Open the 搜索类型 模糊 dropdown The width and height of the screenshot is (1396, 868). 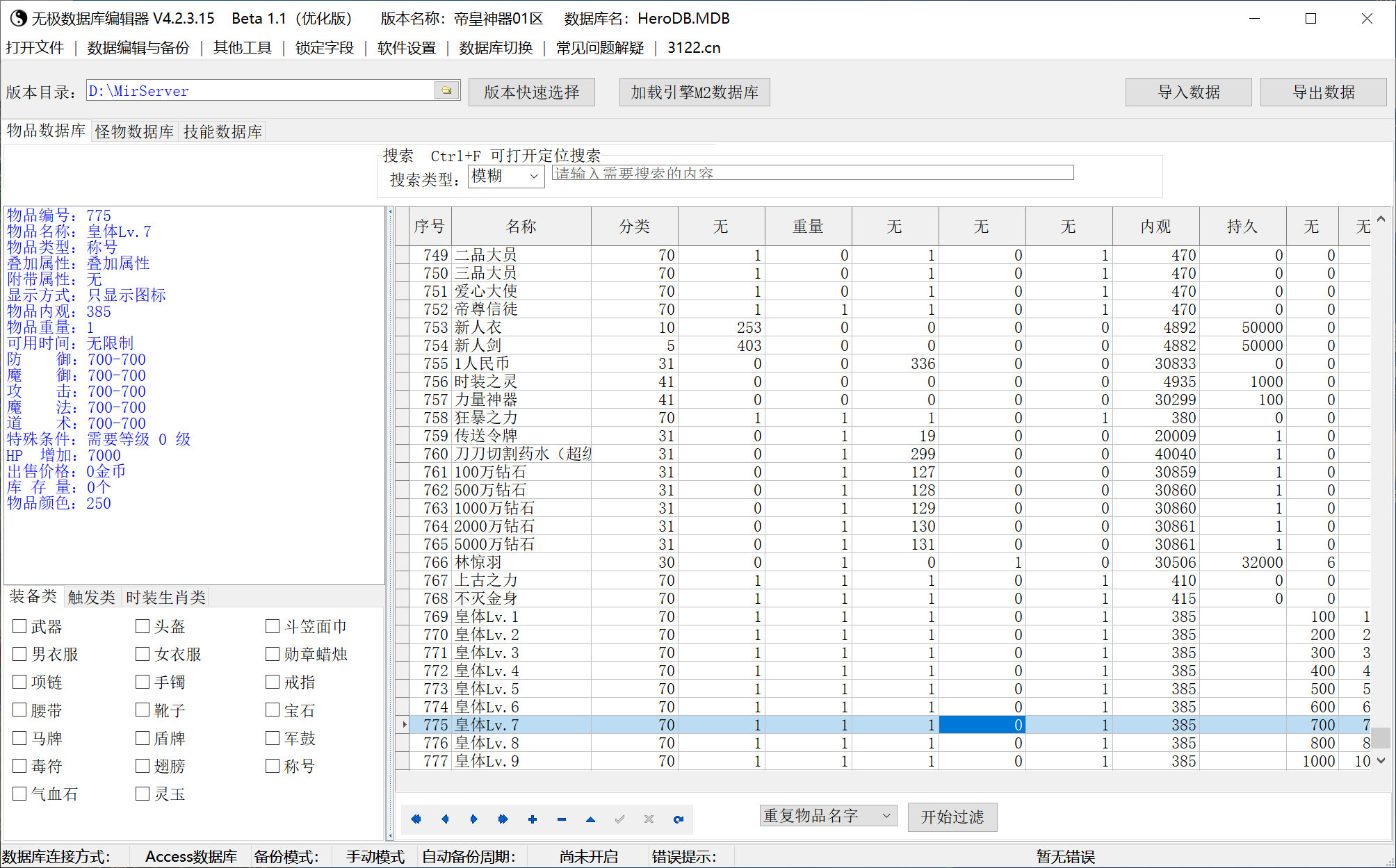point(506,177)
